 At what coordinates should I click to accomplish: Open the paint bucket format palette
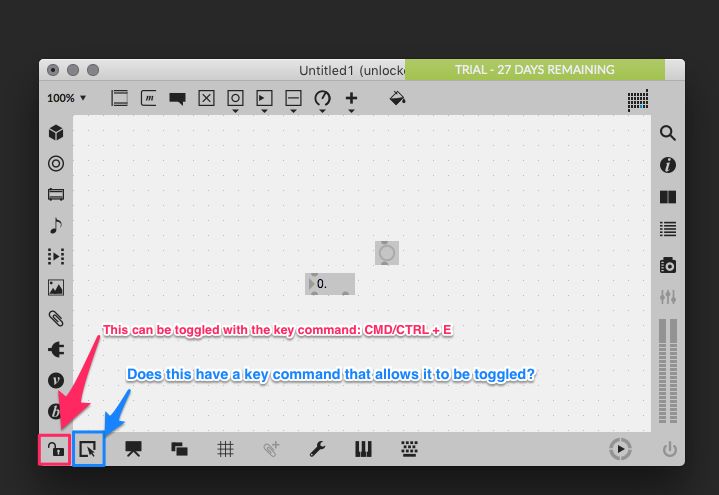coord(397,98)
